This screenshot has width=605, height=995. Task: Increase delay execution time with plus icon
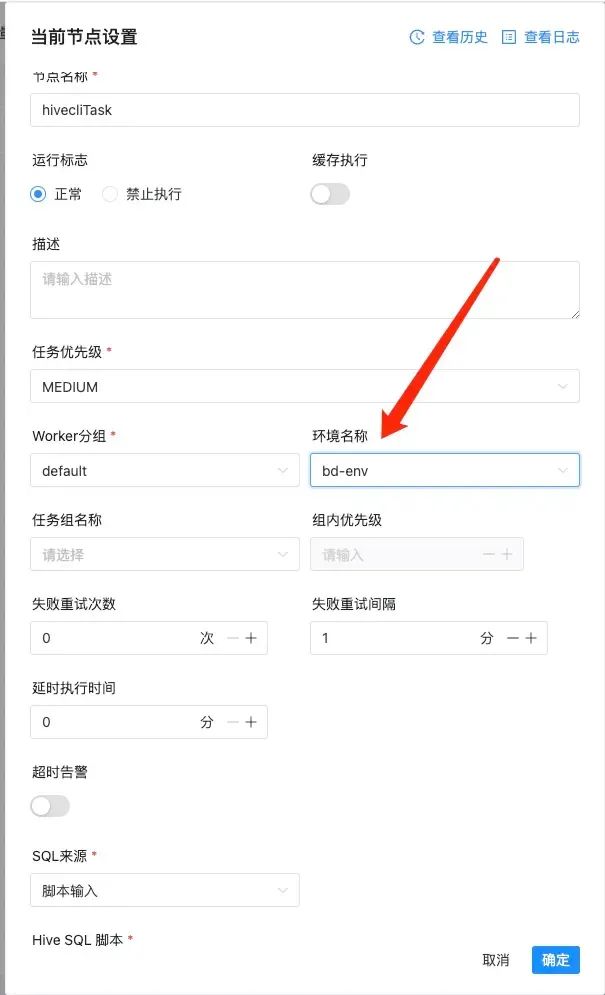(251, 722)
